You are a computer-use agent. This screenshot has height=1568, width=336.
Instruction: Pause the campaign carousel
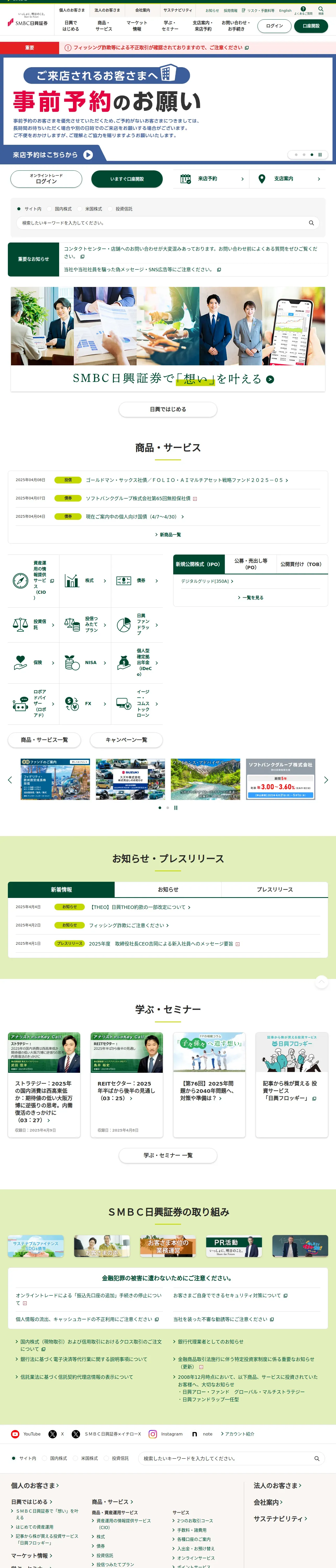[x=176, y=808]
